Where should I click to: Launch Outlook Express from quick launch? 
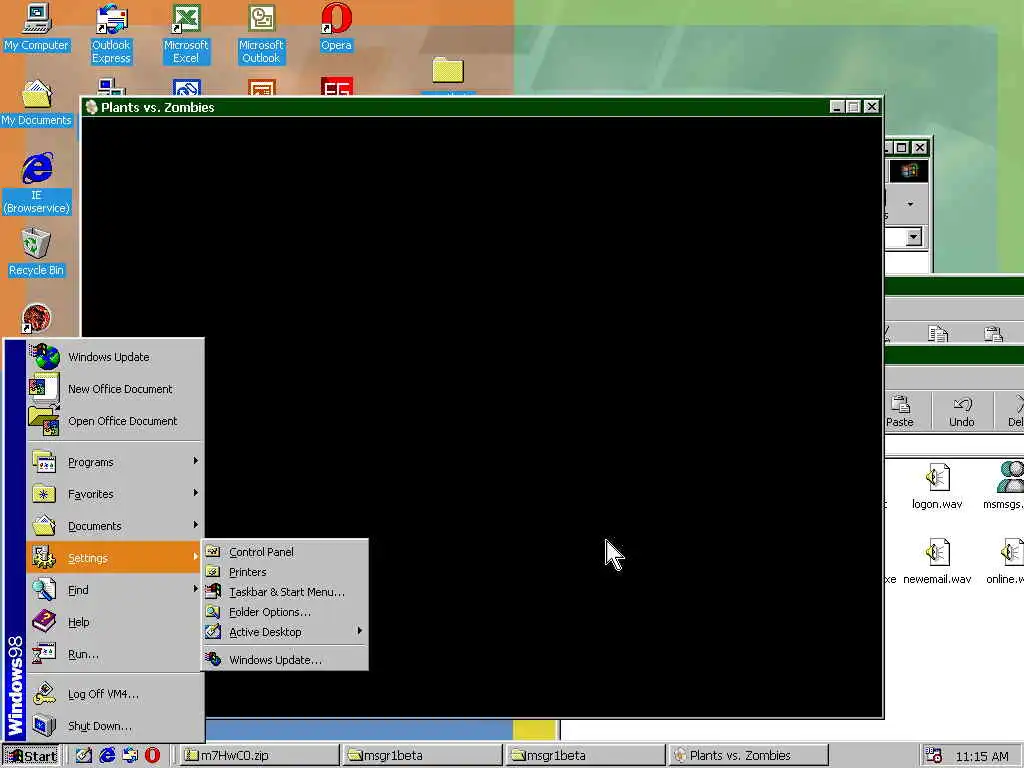click(130, 755)
